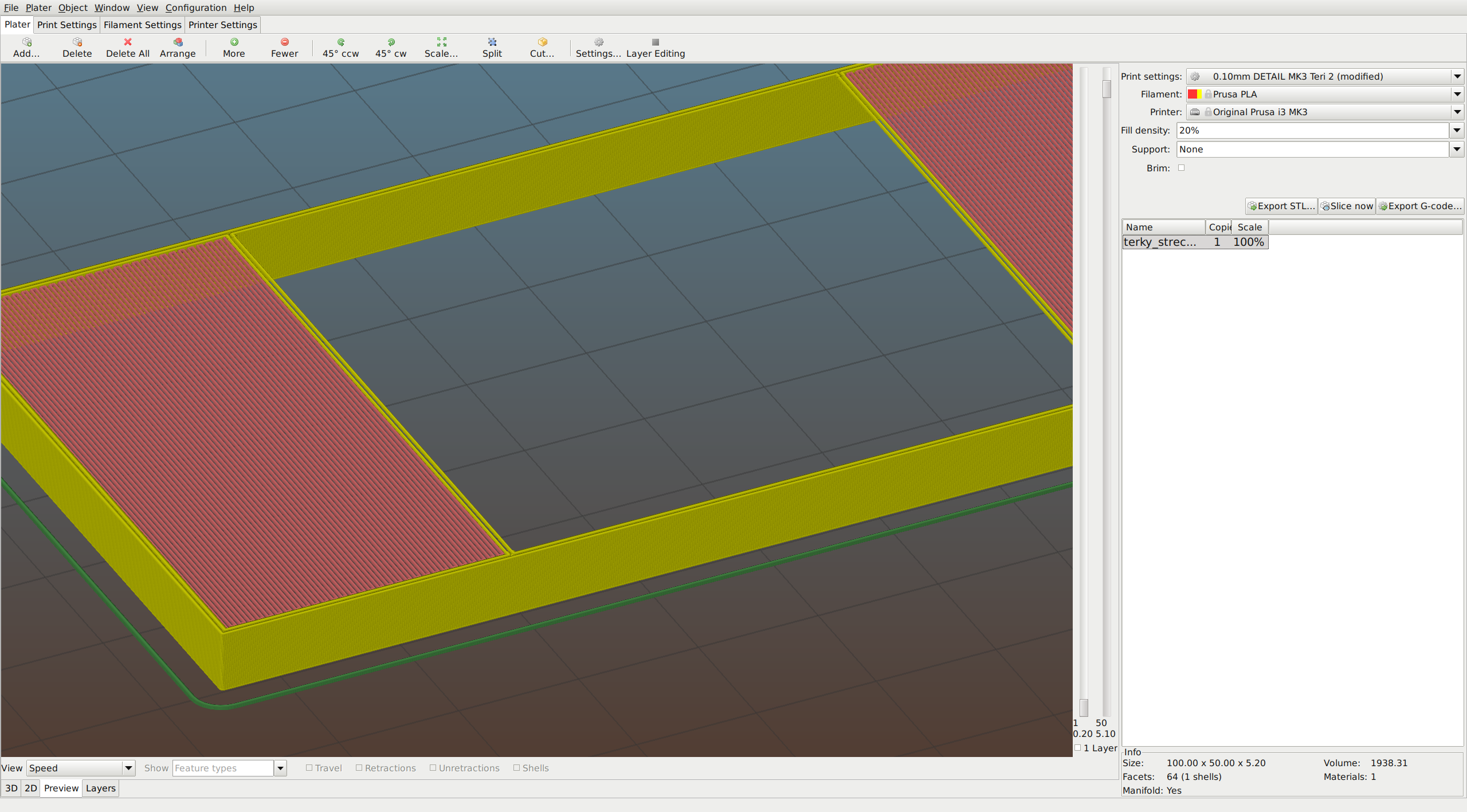
Task: Enable the Brim checkbox
Action: 1182,167
